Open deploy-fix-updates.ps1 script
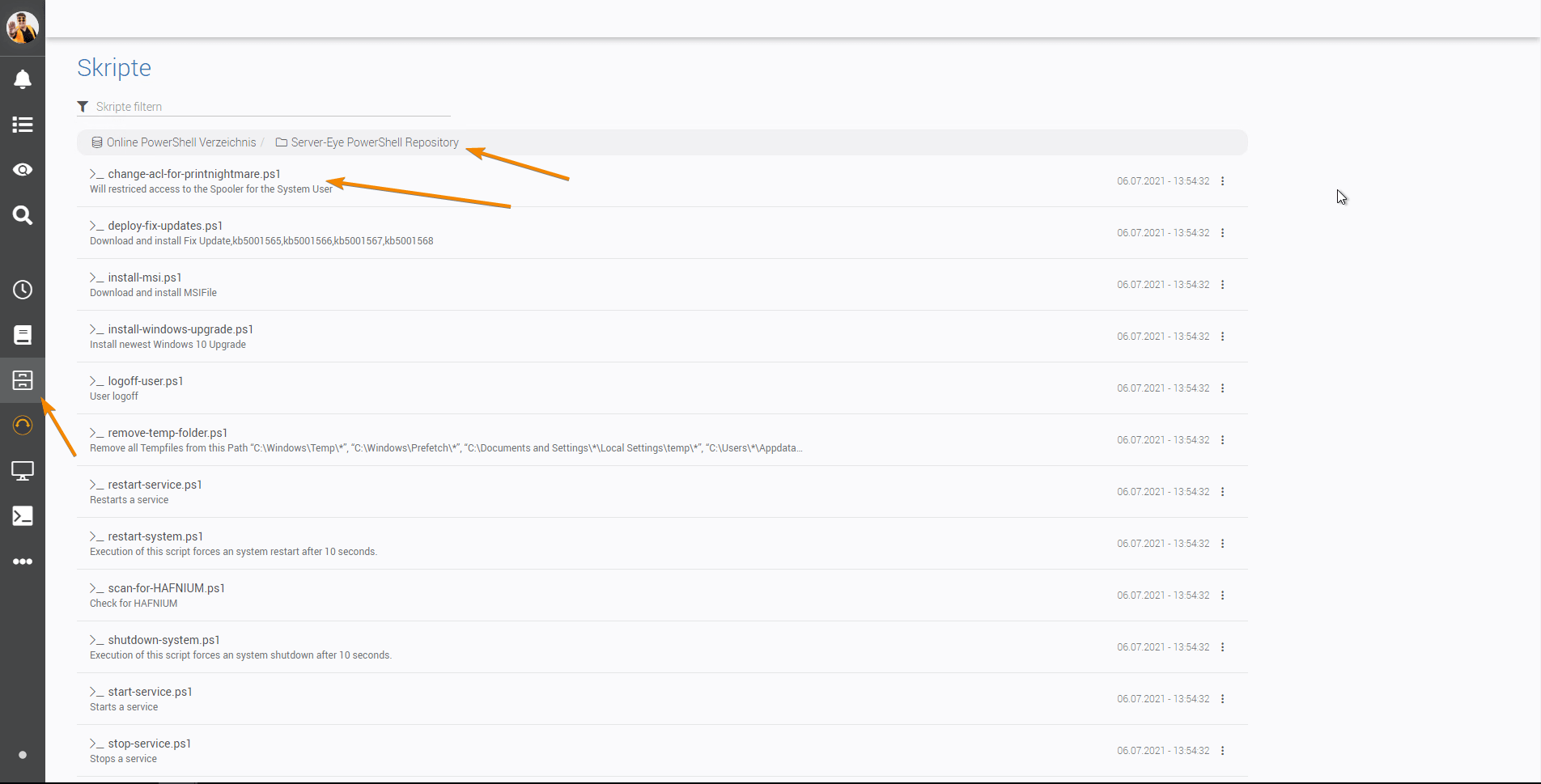 [x=165, y=226]
